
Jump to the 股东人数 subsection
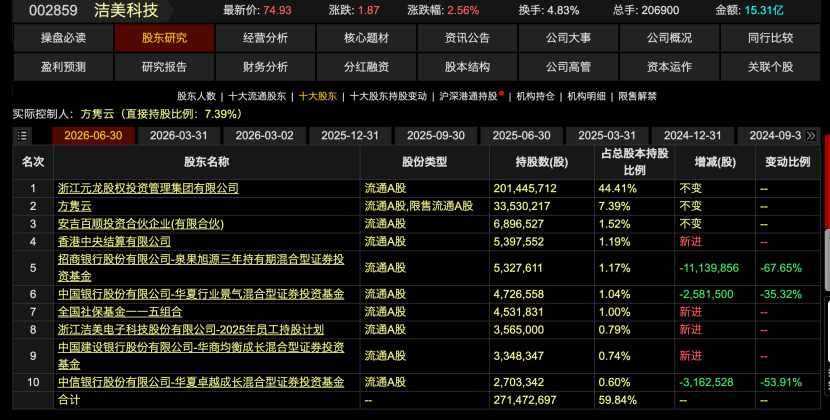[x=196, y=96]
